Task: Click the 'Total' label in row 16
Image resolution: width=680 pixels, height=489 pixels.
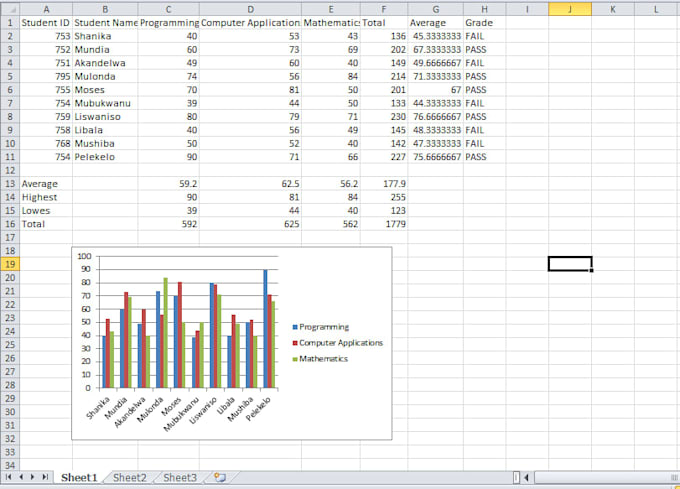Action: (x=46, y=224)
